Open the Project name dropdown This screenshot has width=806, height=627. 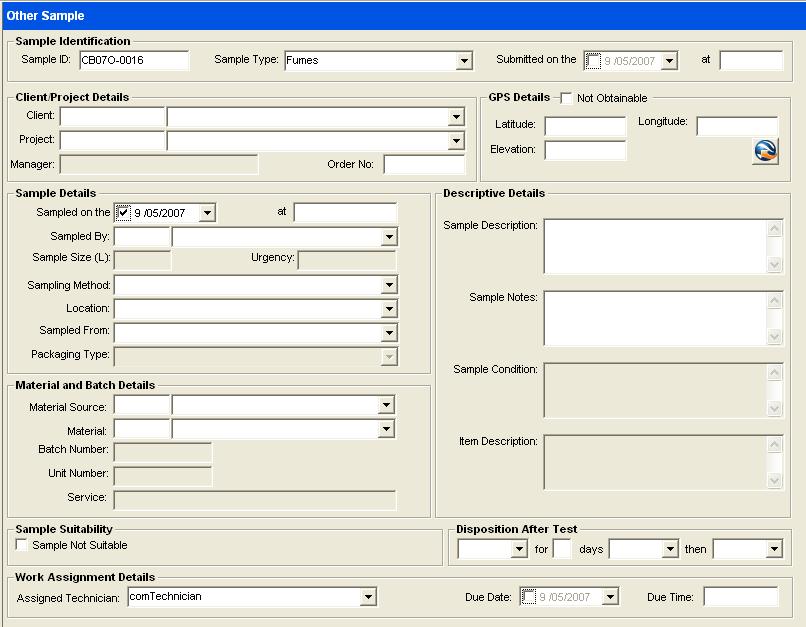tap(456, 141)
